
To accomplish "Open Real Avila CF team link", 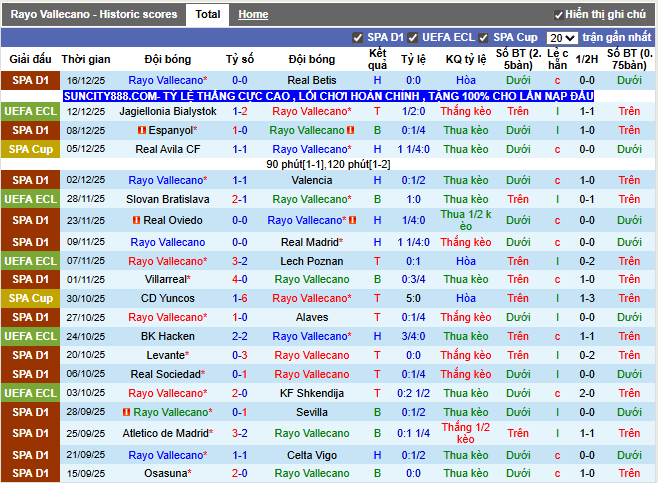I will coord(168,149).
